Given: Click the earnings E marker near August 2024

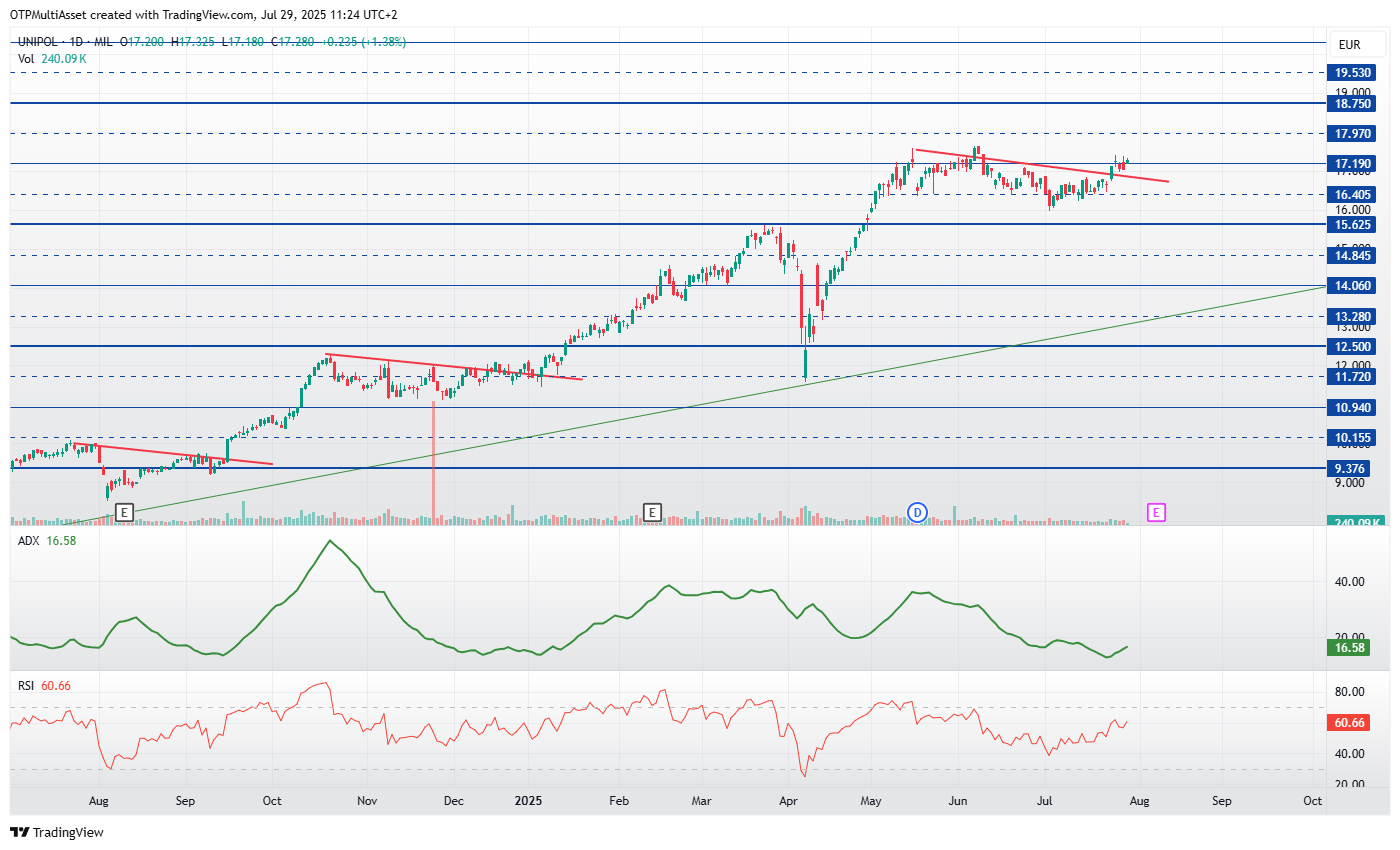Looking at the screenshot, I should coord(125,513).
